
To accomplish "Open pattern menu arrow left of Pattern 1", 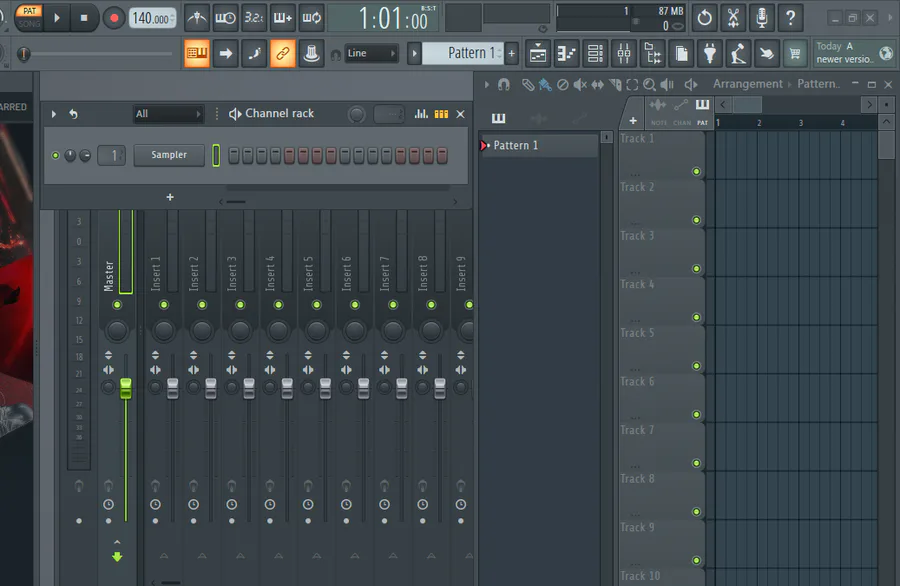I will 414,54.
